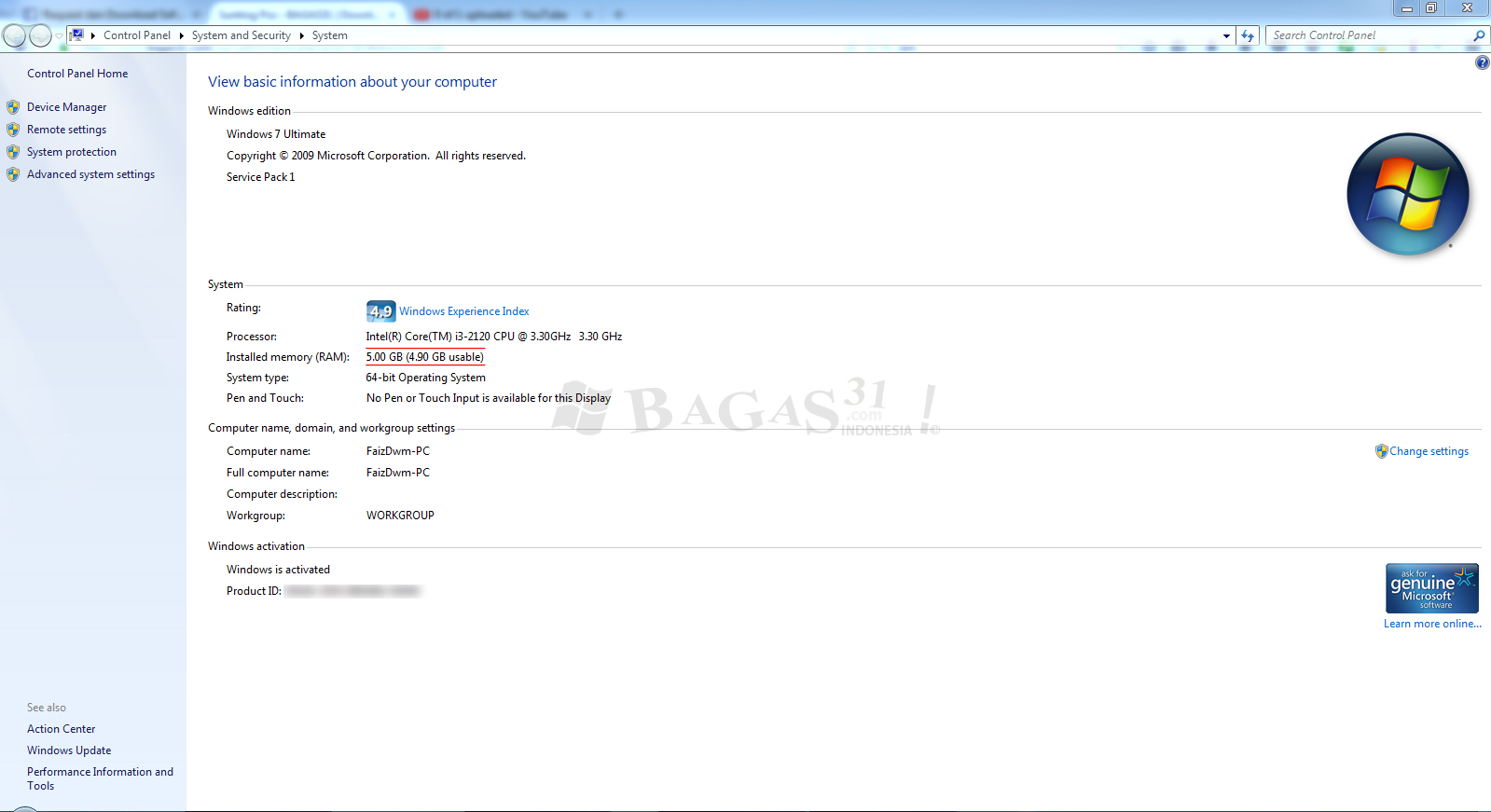Image resolution: width=1491 pixels, height=812 pixels.
Task: Click the Ask for Genuine Microsoft badge
Action: tap(1431, 588)
